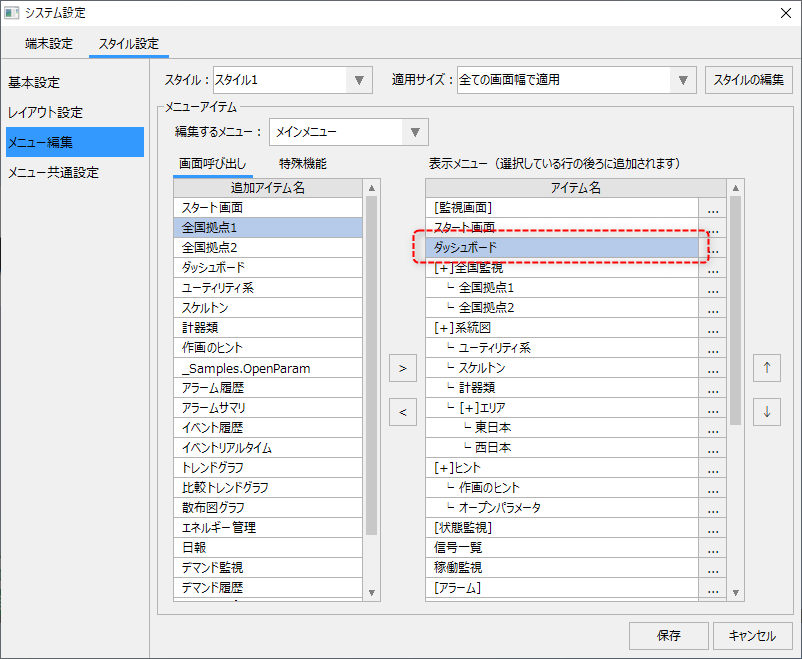
Task: Click the ellipsis button for 東日本 row
Action: (x=712, y=428)
